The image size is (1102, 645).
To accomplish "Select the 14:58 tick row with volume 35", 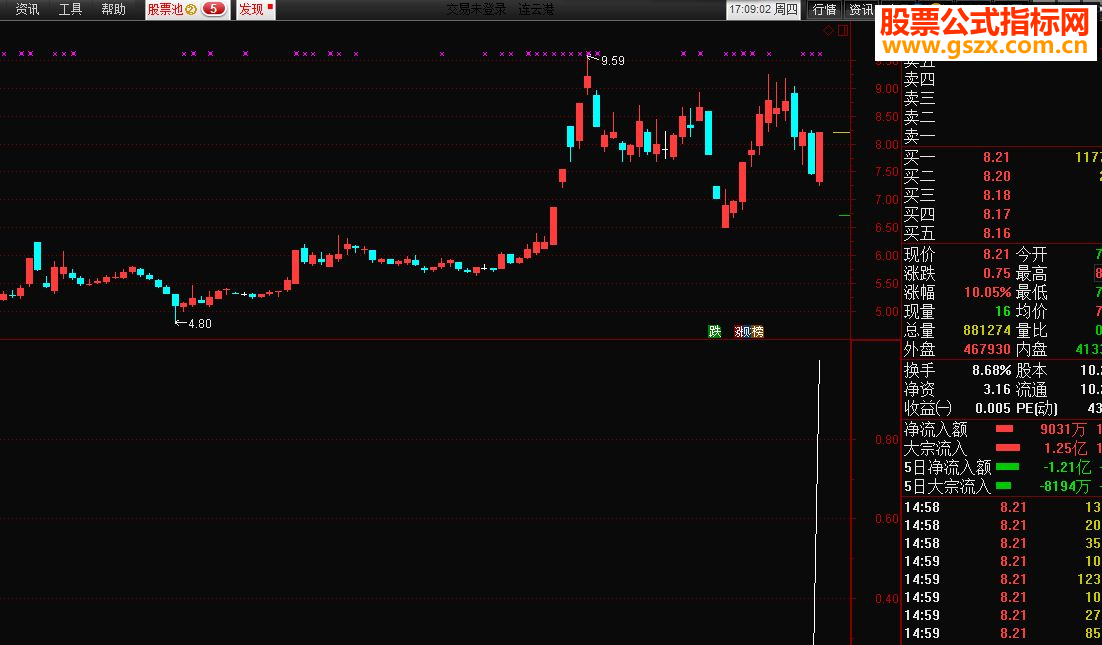I will click(x=1002, y=544).
